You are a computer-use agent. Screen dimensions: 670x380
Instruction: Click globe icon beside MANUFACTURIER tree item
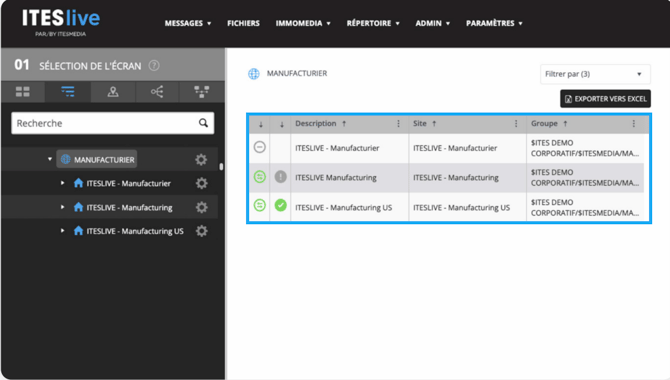click(65, 159)
